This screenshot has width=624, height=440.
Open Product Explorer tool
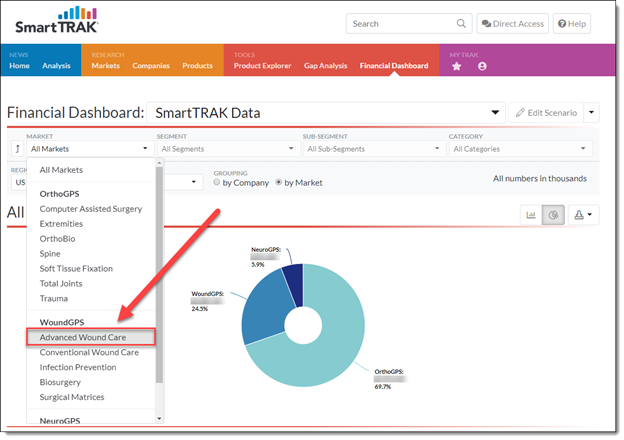coord(262,66)
